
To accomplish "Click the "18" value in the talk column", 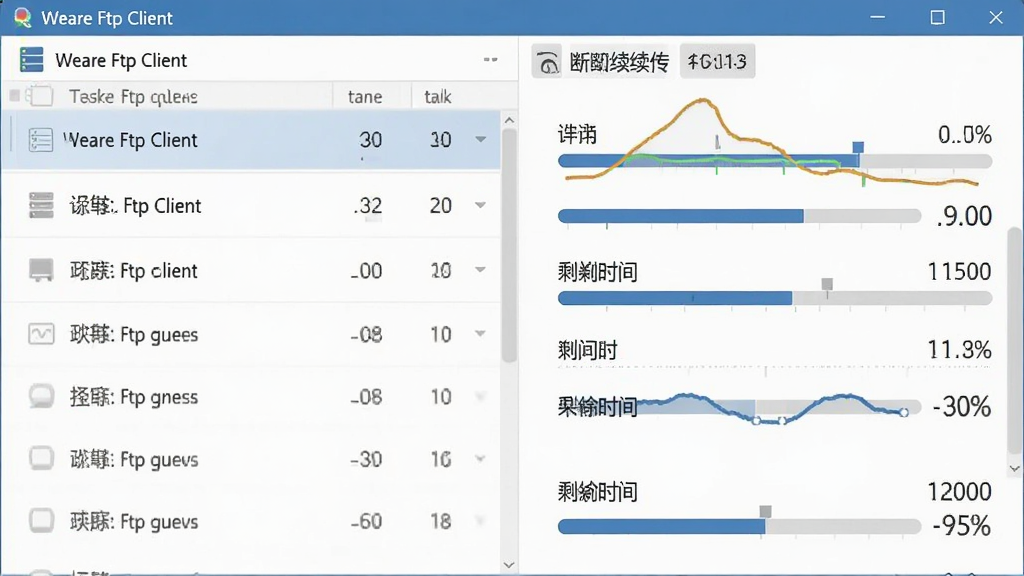I will coord(441,521).
